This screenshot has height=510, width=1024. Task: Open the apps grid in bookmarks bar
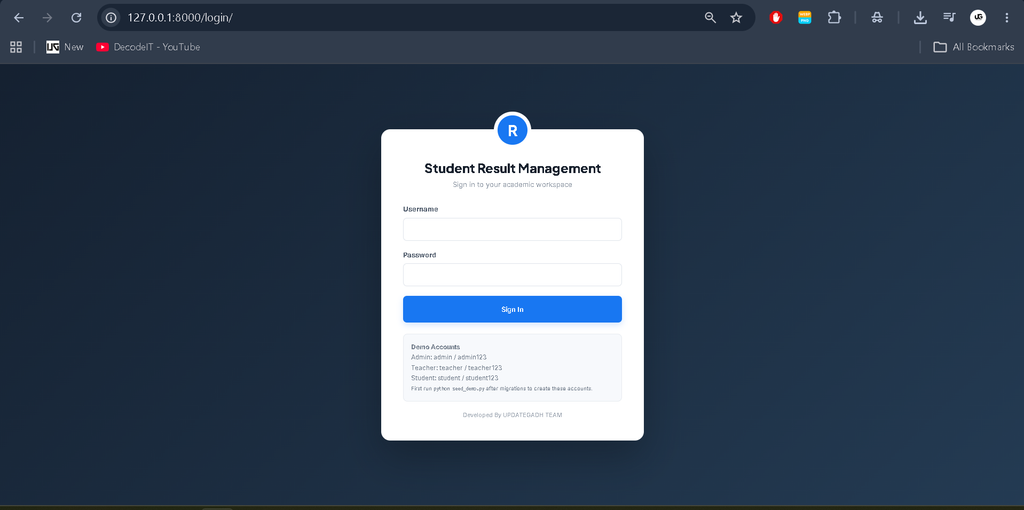[16, 47]
